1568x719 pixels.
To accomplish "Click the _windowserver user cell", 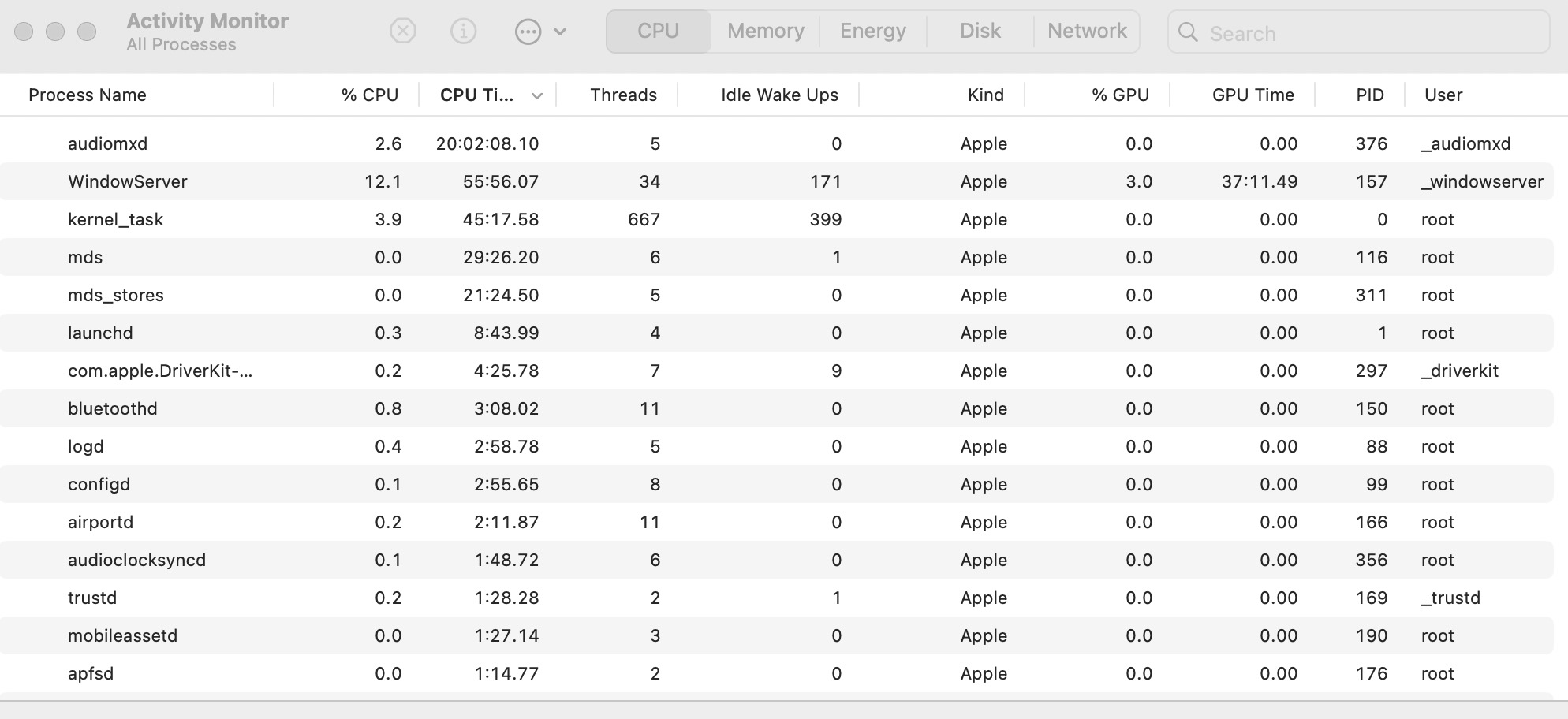I will tap(1482, 182).
